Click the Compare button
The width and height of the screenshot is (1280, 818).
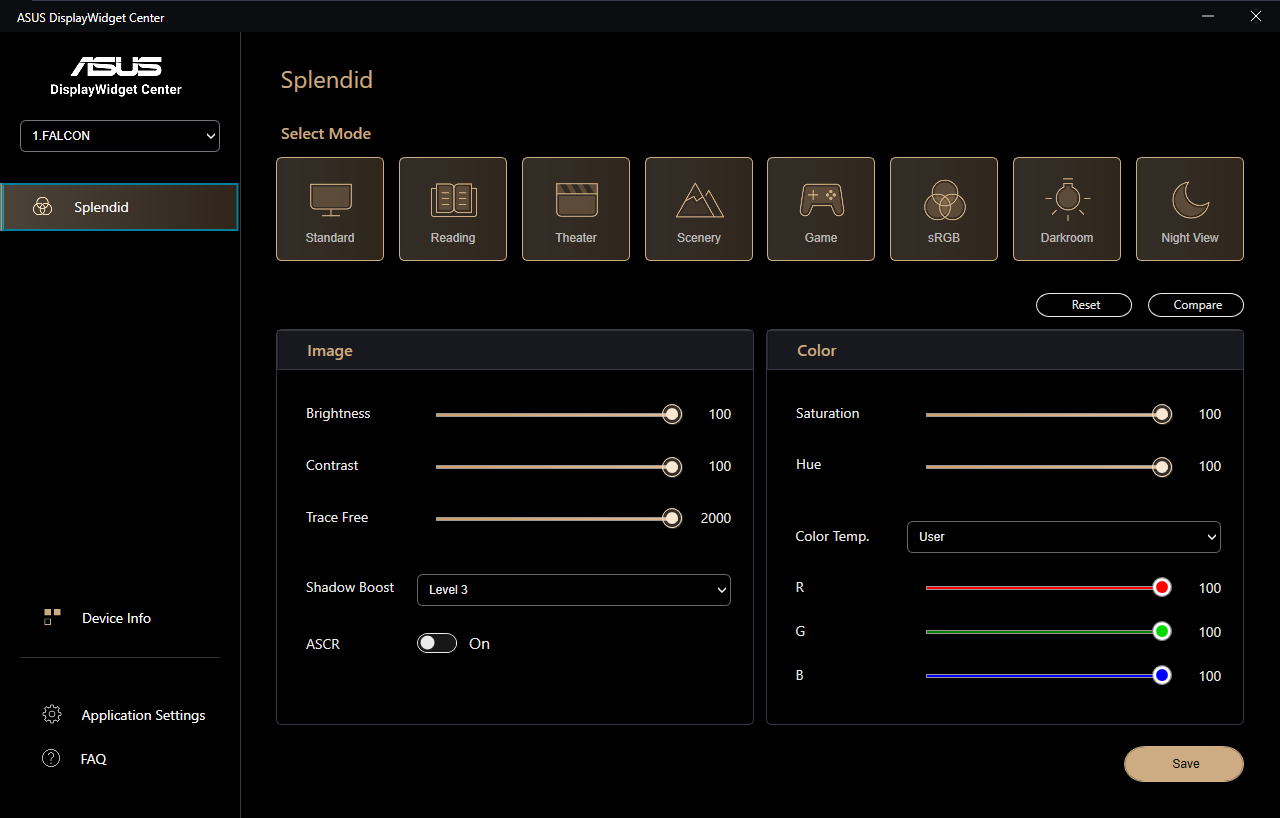(x=1196, y=305)
